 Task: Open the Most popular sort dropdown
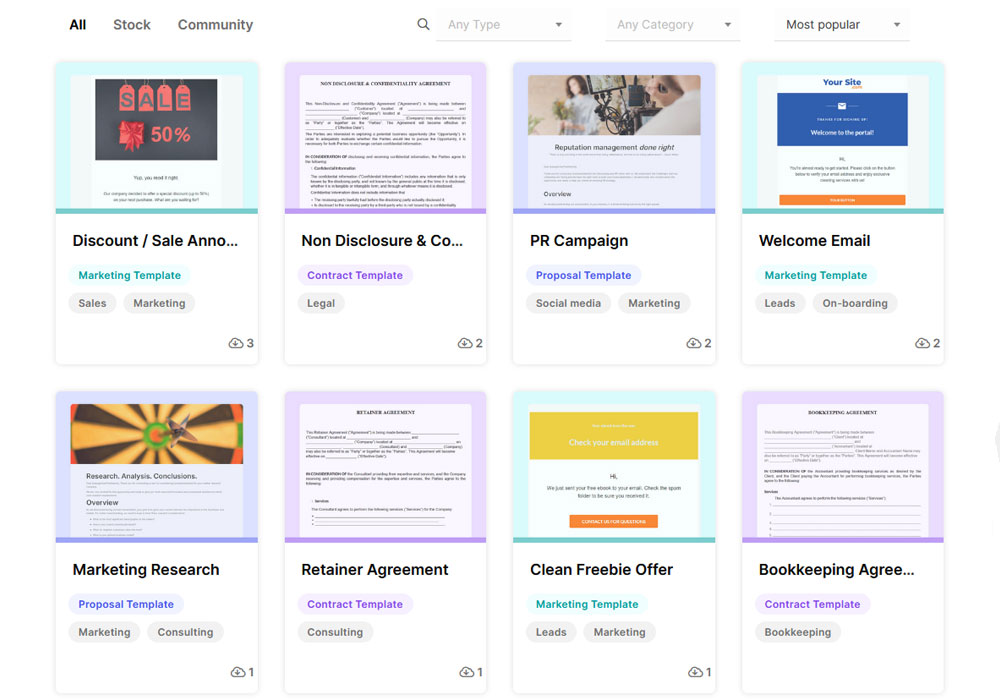point(842,25)
